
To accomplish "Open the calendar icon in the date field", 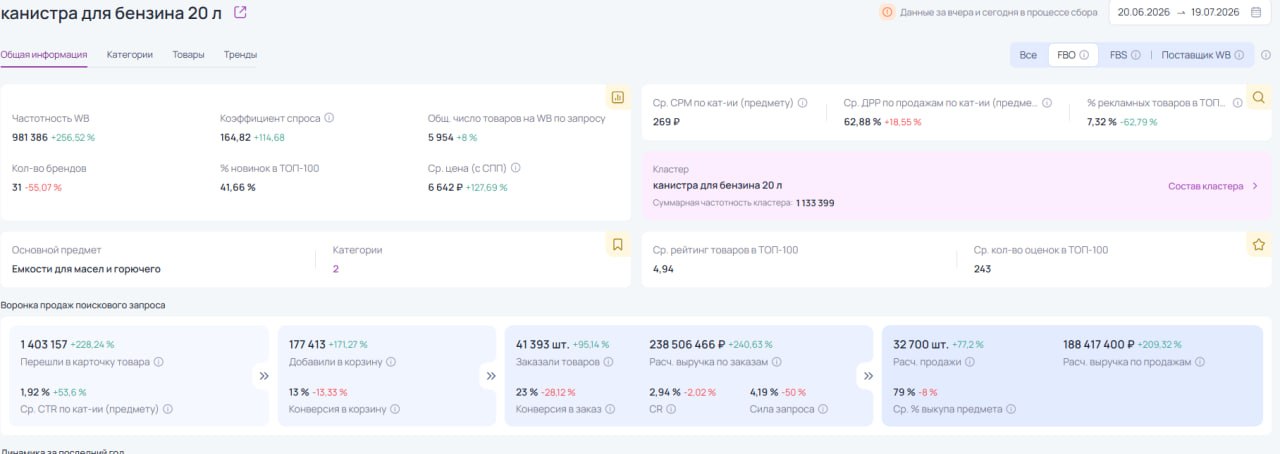I will 1256,12.
